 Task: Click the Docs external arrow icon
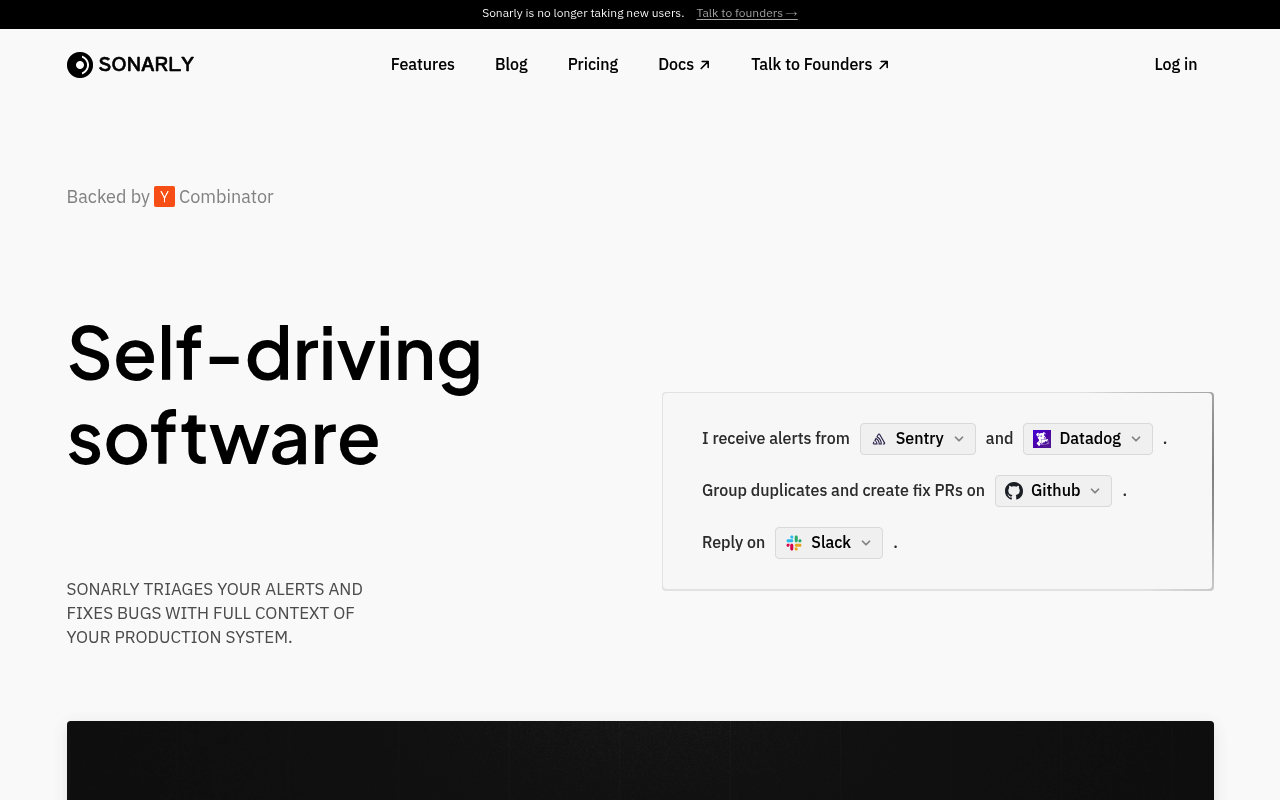coord(705,65)
